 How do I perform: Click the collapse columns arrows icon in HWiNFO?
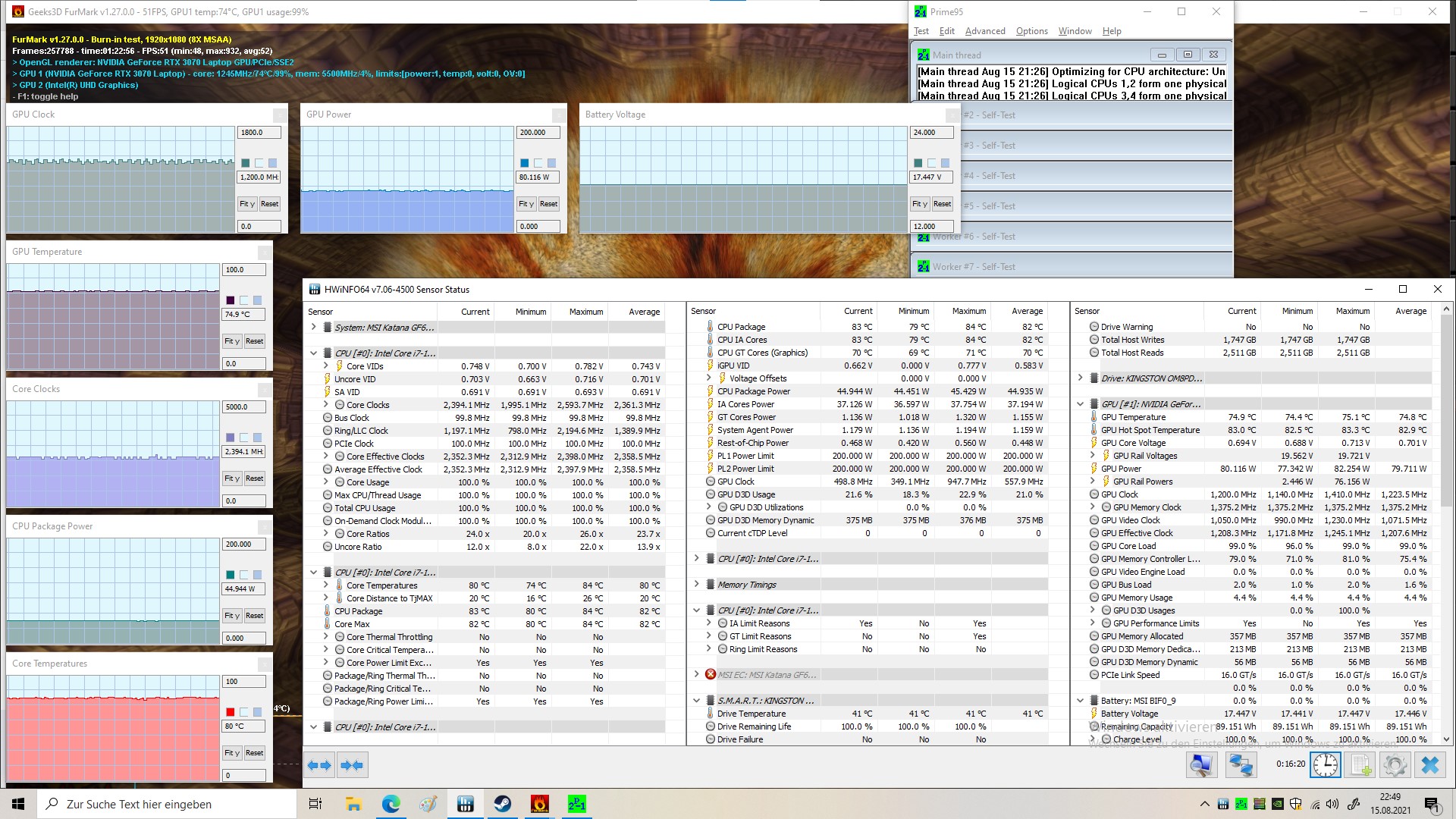tap(352, 765)
